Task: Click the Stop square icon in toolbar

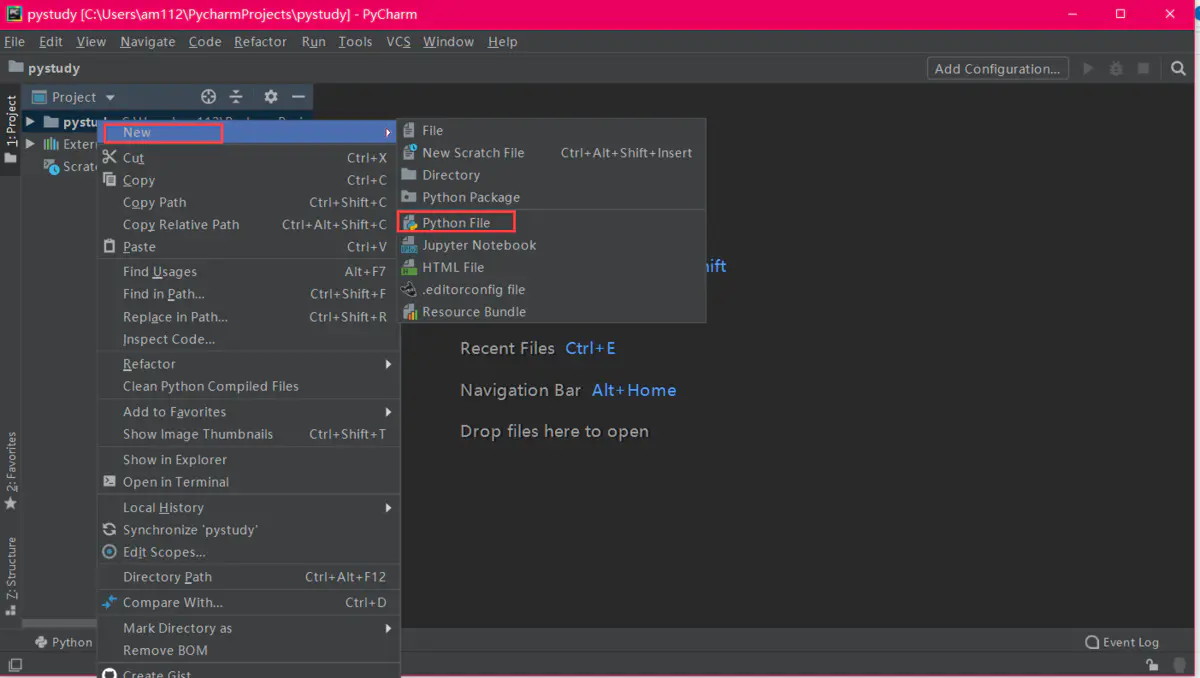Action: pyautogui.click(x=1143, y=69)
